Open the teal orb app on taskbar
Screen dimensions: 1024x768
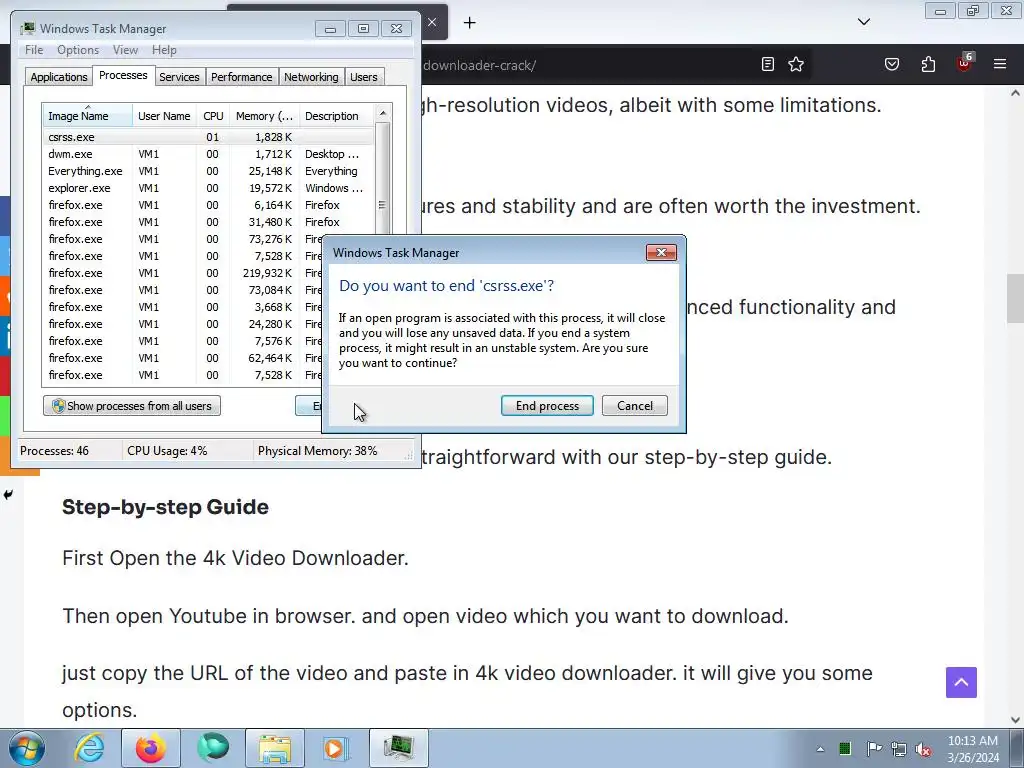click(x=213, y=748)
